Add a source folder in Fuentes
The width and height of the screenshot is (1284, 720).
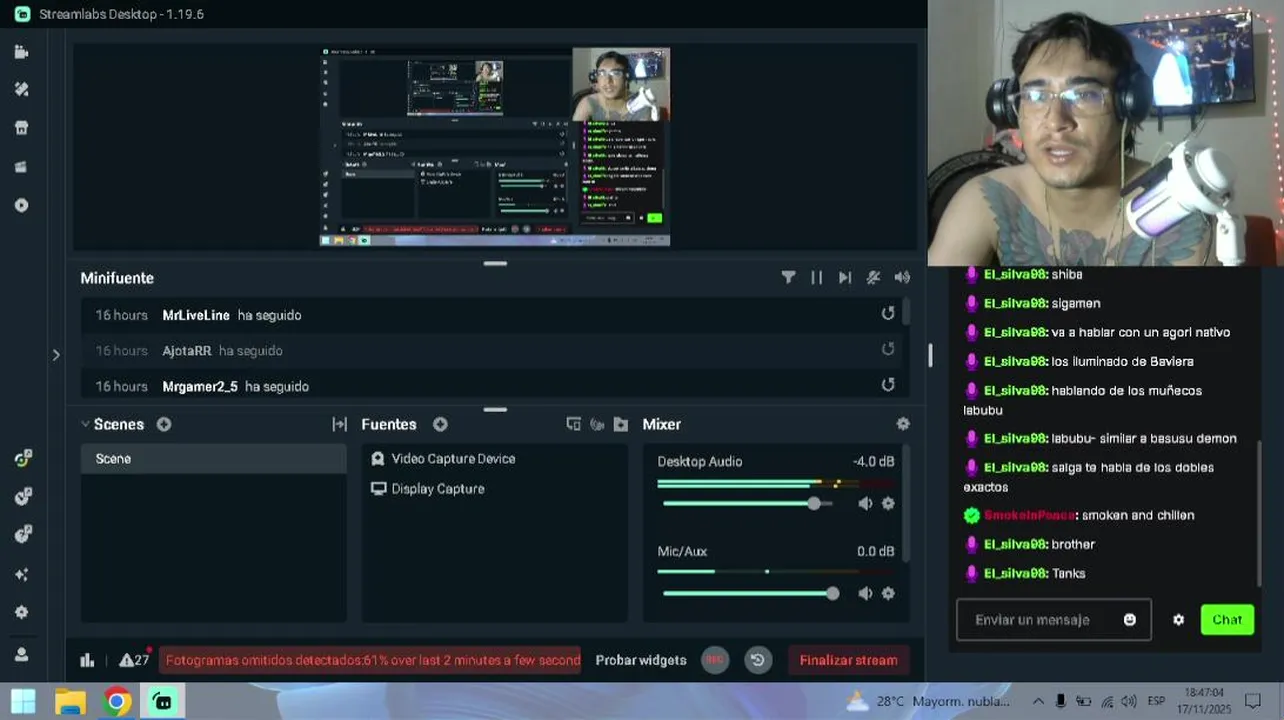(x=621, y=424)
